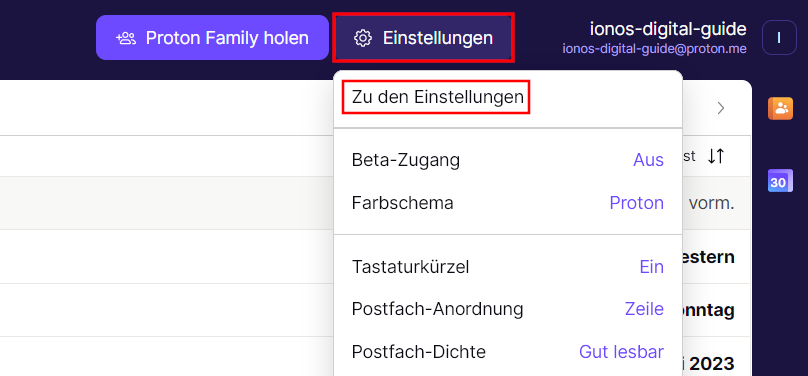
Task: Change Postfach-Anordnung value Zeile
Action: pyautogui.click(x=644, y=309)
